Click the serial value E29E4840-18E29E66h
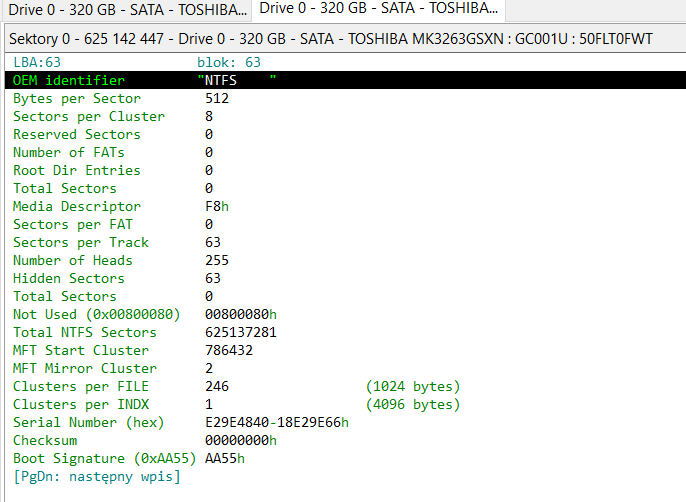This screenshot has width=686, height=502. click(x=277, y=422)
